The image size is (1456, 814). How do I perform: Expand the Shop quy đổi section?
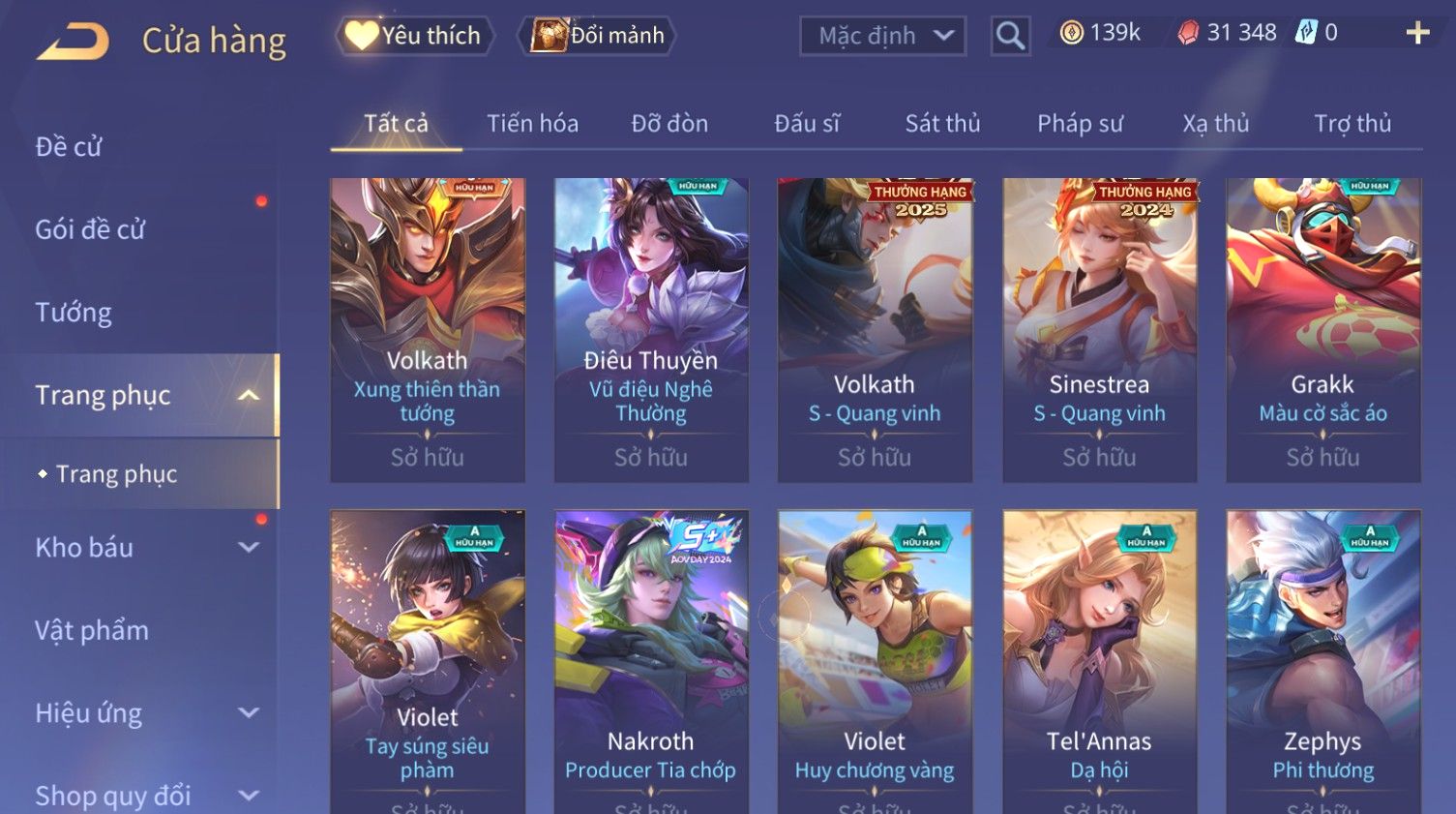[249, 796]
